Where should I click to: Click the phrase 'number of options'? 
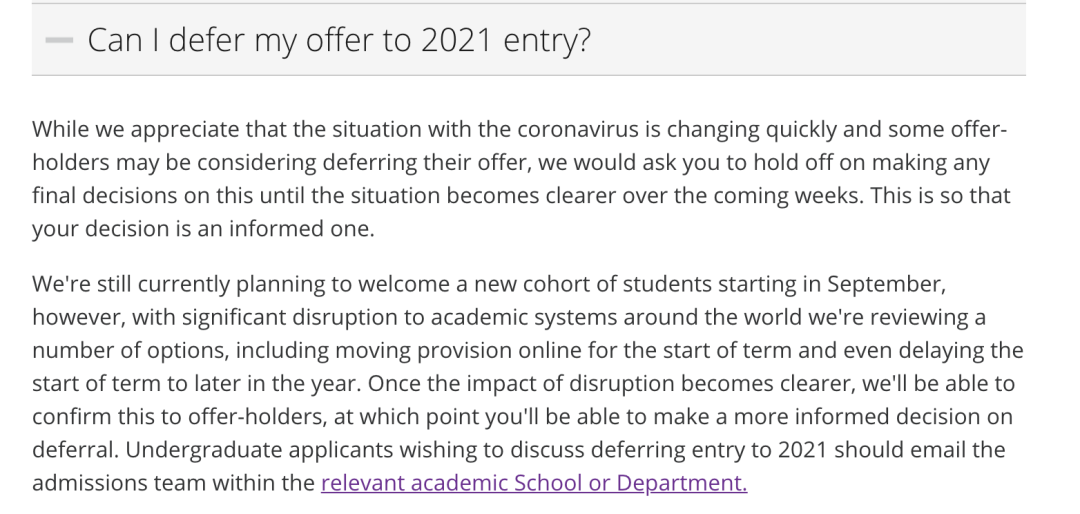point(130,351)
